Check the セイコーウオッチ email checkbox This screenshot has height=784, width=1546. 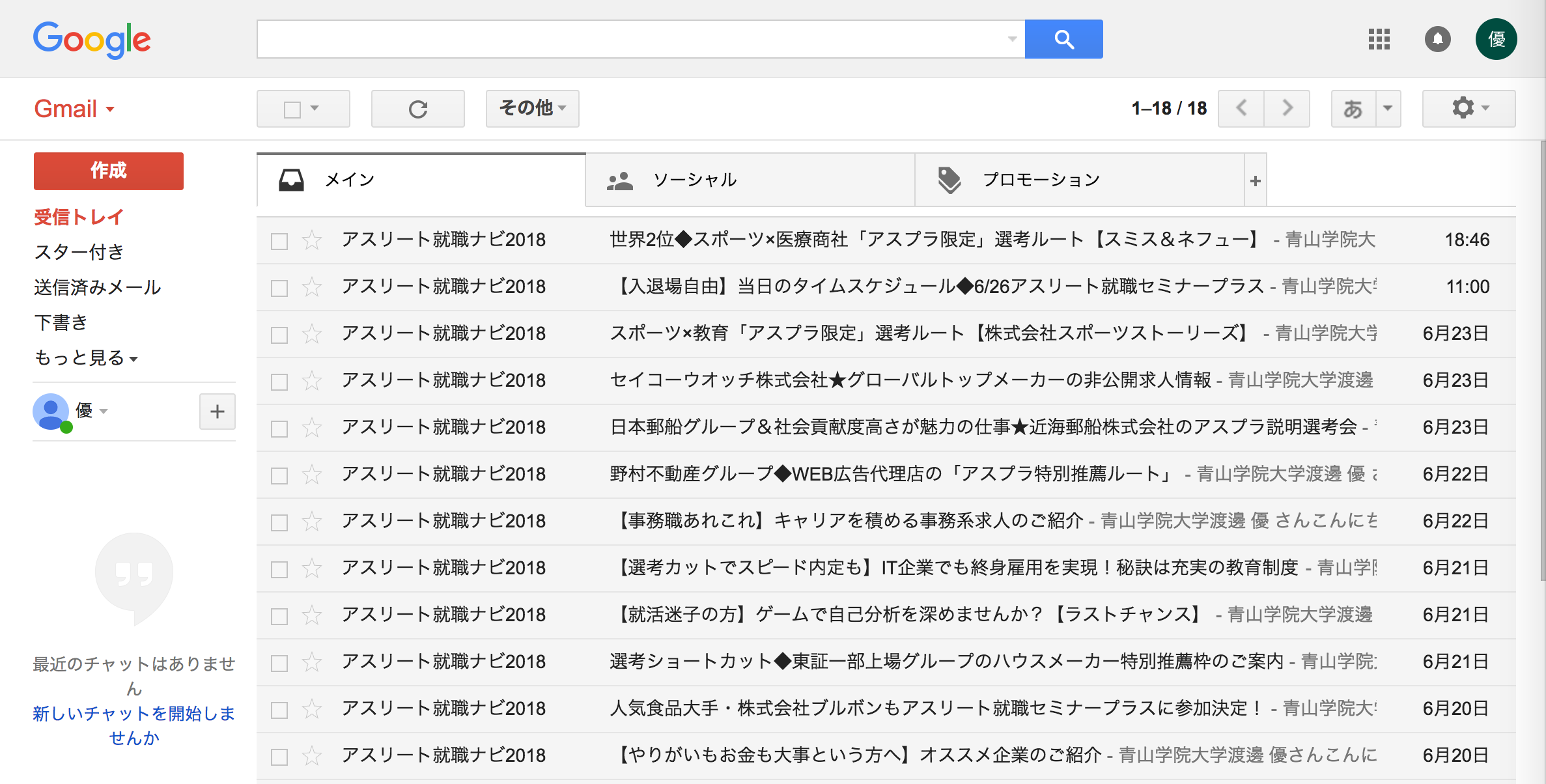[279, 382]
